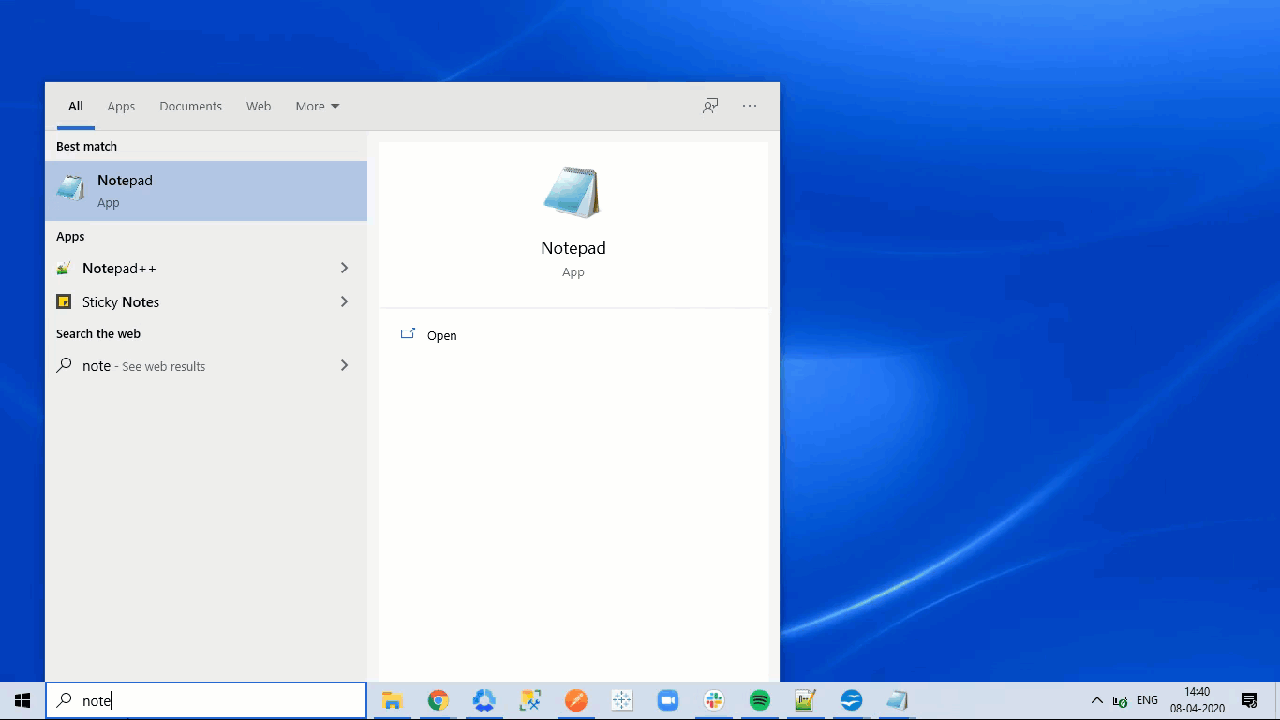Select 'ncte - See web results' entry

[x=206, y=366]
